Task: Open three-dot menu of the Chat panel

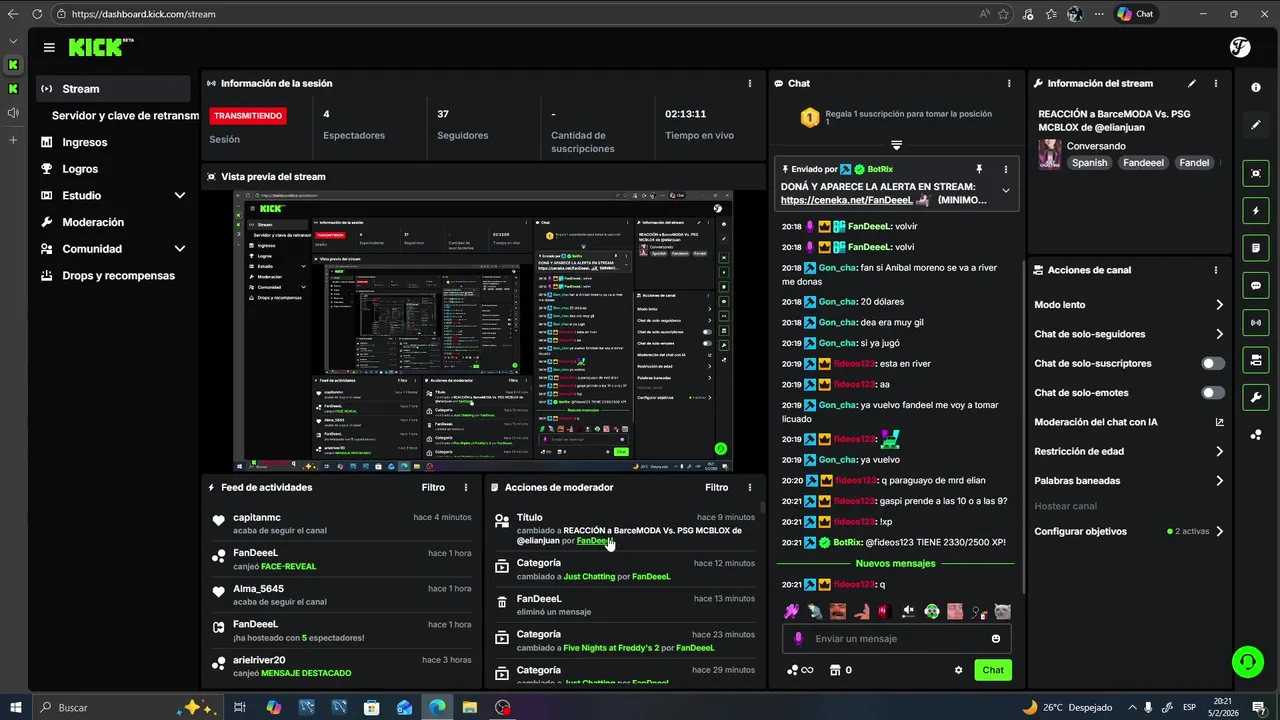Action: [x=1009, y=83]
